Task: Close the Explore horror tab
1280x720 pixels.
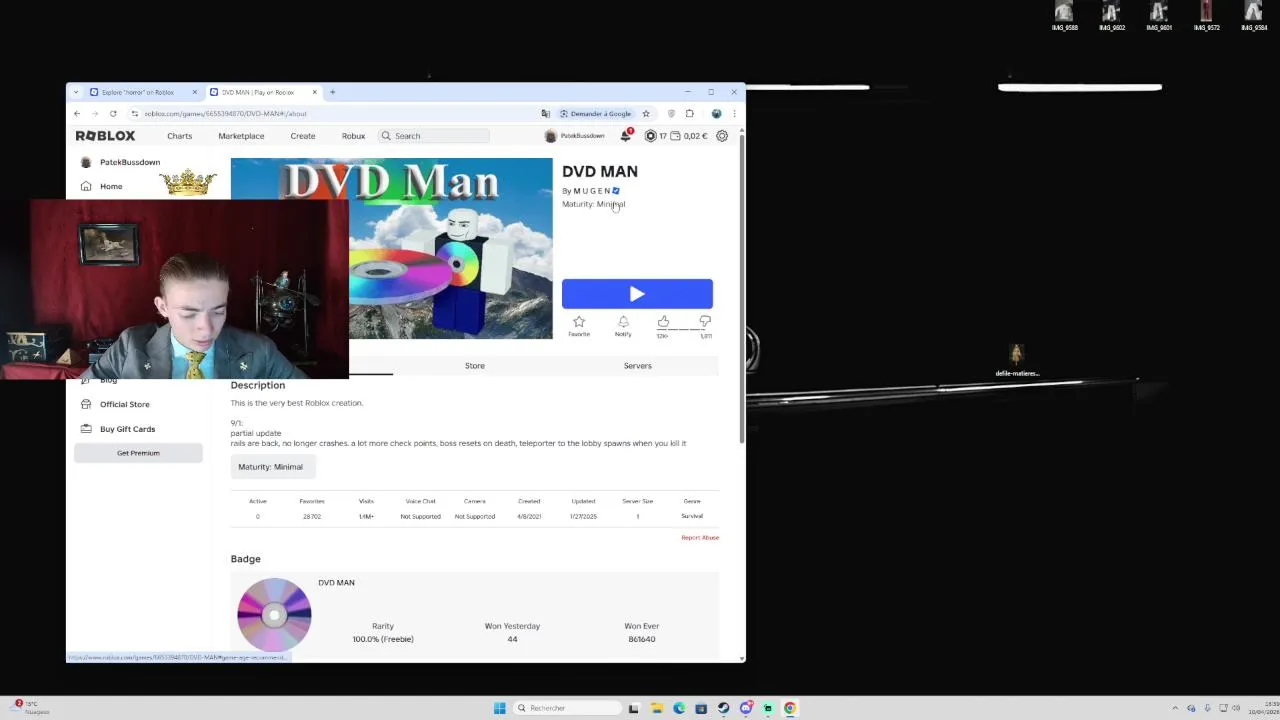Action: coord(195,92)
